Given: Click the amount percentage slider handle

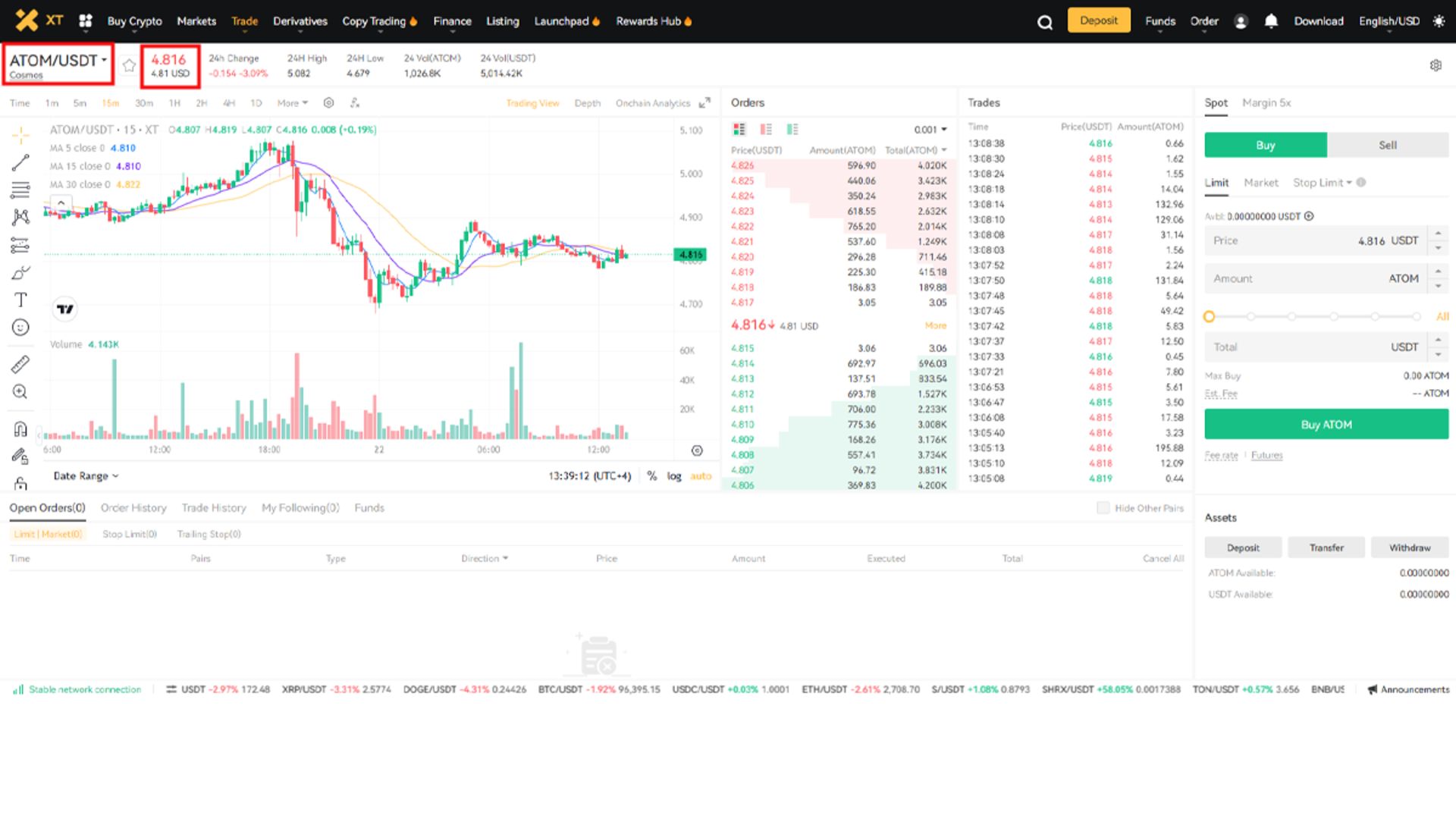Looking at the screenshot, I should pyautogui.click(x=1210, y=317).
